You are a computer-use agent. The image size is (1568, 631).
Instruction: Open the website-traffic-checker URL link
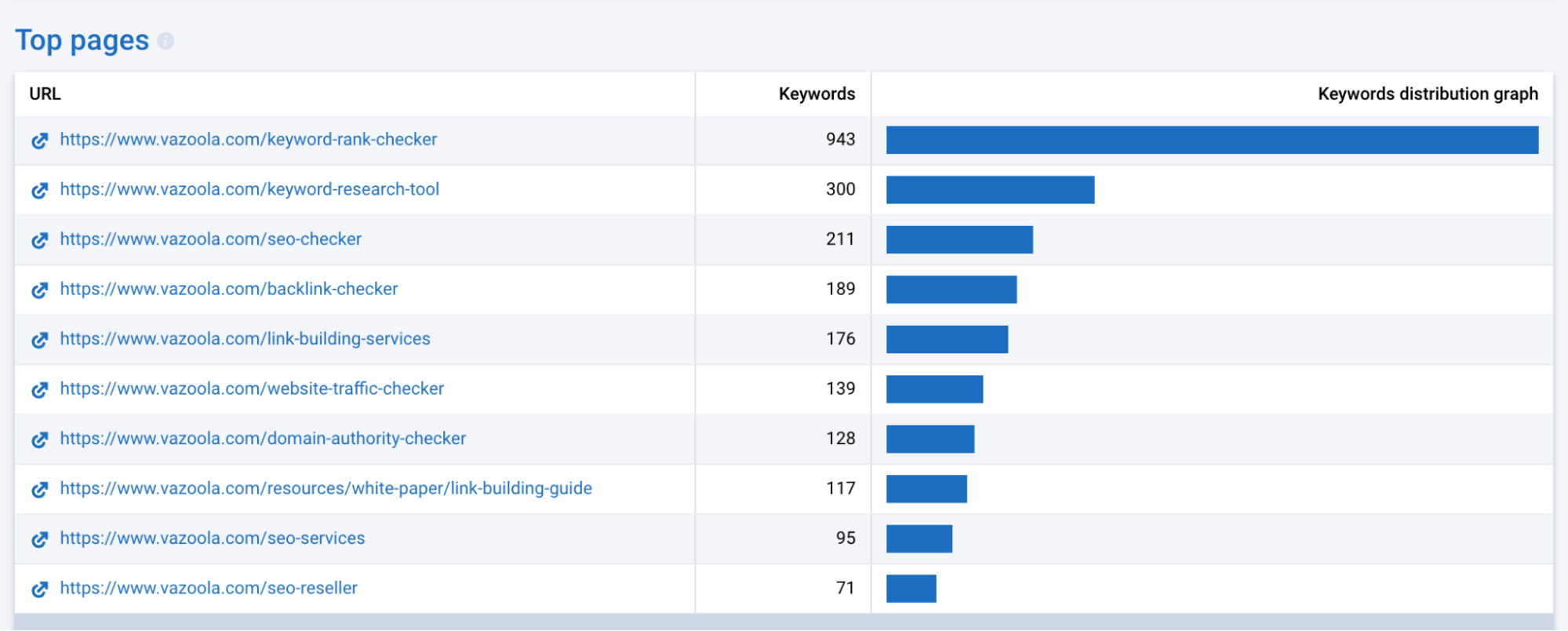point(252,388)
